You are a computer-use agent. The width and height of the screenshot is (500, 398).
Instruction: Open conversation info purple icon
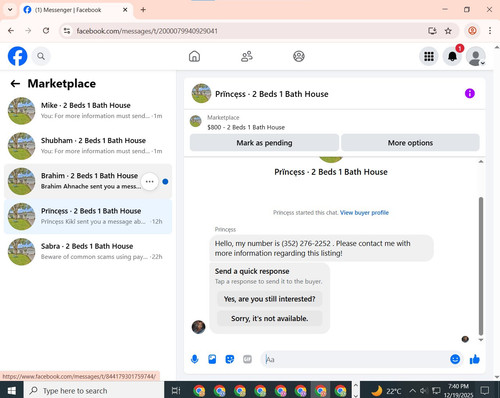click(470, 93)
